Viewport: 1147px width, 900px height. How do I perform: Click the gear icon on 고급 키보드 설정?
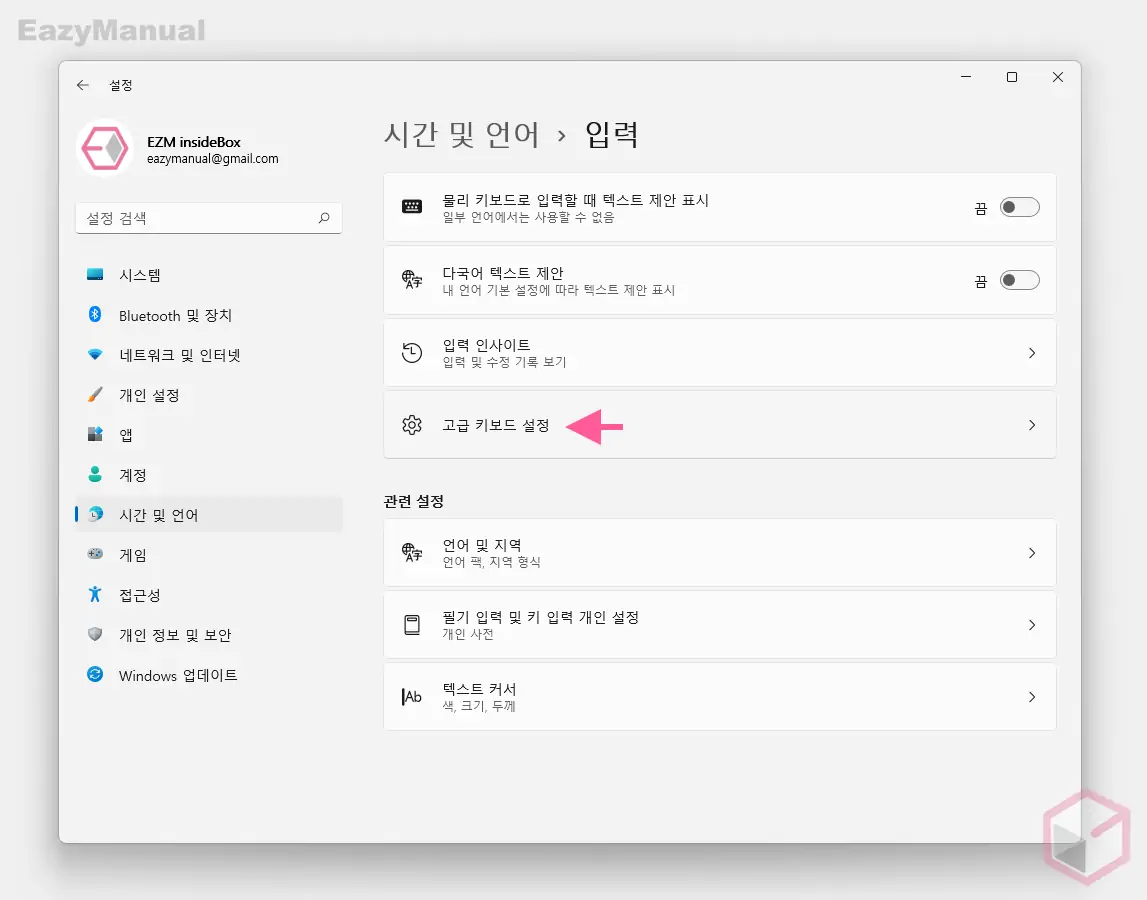click(412, 425)
